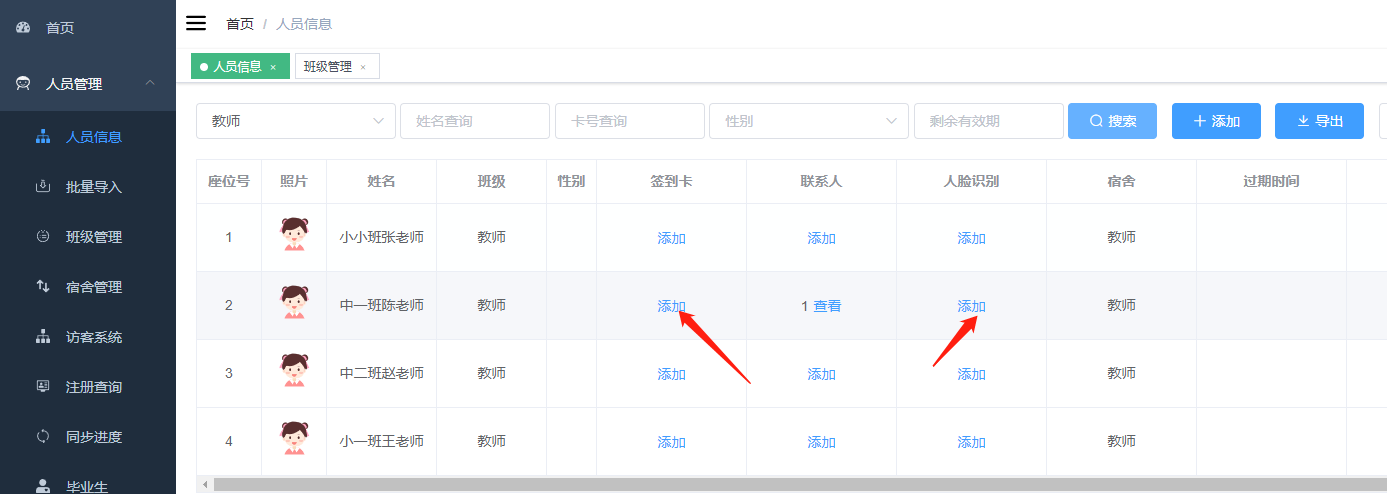Click the 首页 dashboard icon in sidebar
1387x494 pixels.
tap(23, 28)
